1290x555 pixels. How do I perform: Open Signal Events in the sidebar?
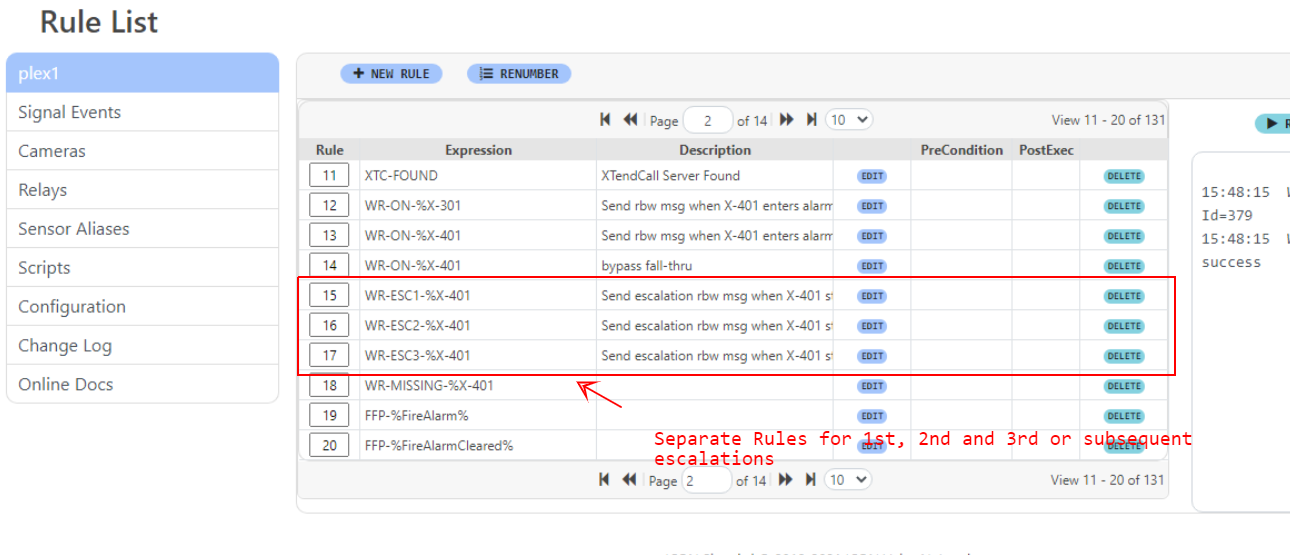pyautogui.click(x=142, y=112)
